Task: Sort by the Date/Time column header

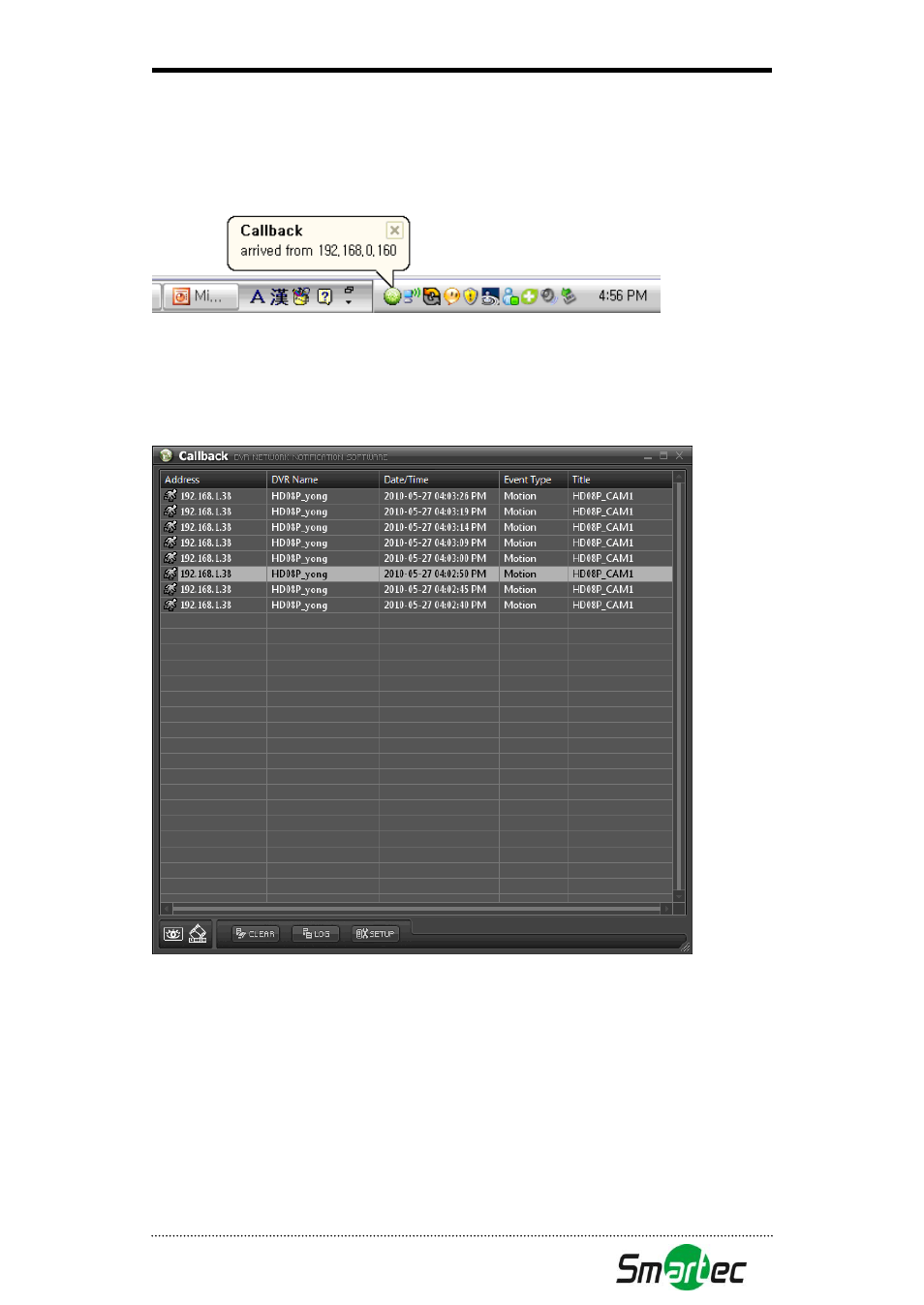Action: [439, 480]
